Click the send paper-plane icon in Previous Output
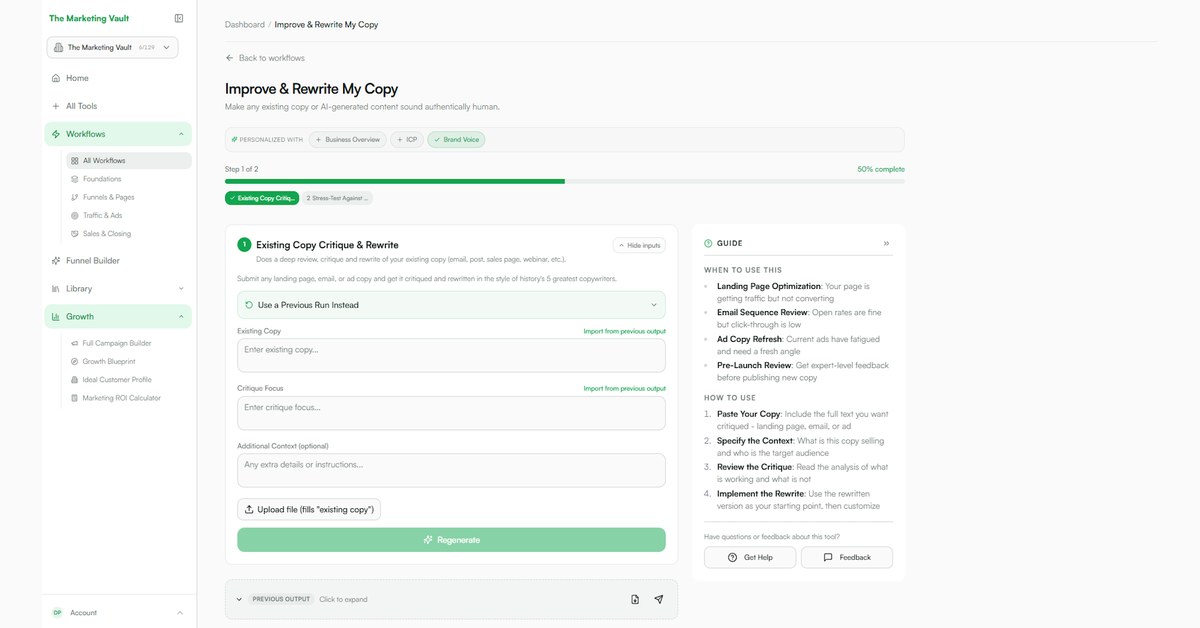Image resolution: width=1200 pixels, height=628 pixels. tap(658, 600)
